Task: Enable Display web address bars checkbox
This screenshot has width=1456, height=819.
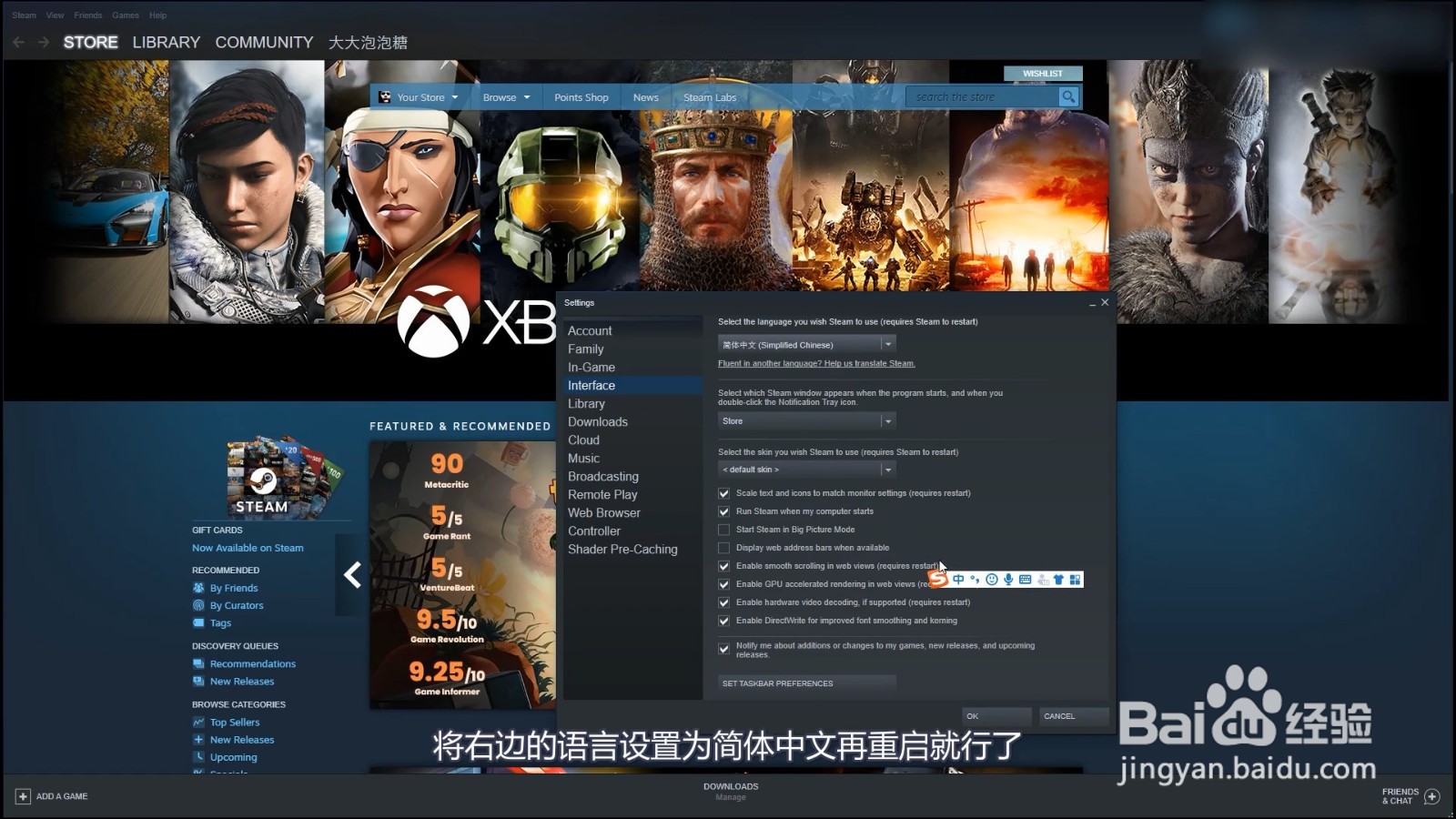Action: [724, 548]
